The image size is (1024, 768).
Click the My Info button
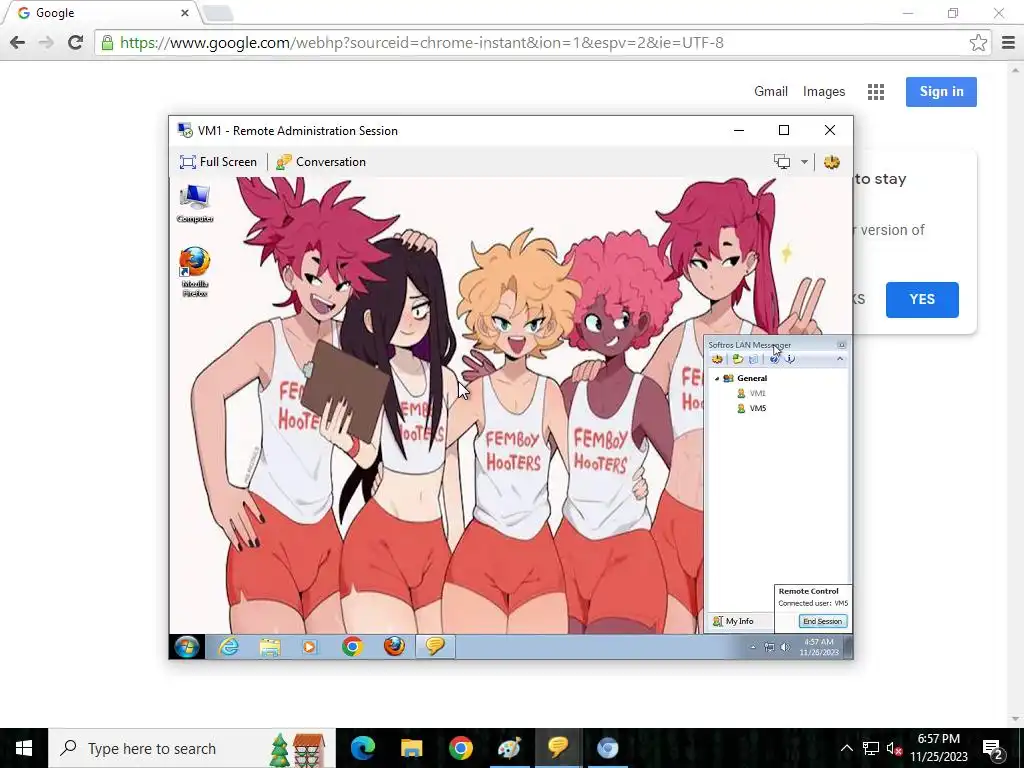733,621
